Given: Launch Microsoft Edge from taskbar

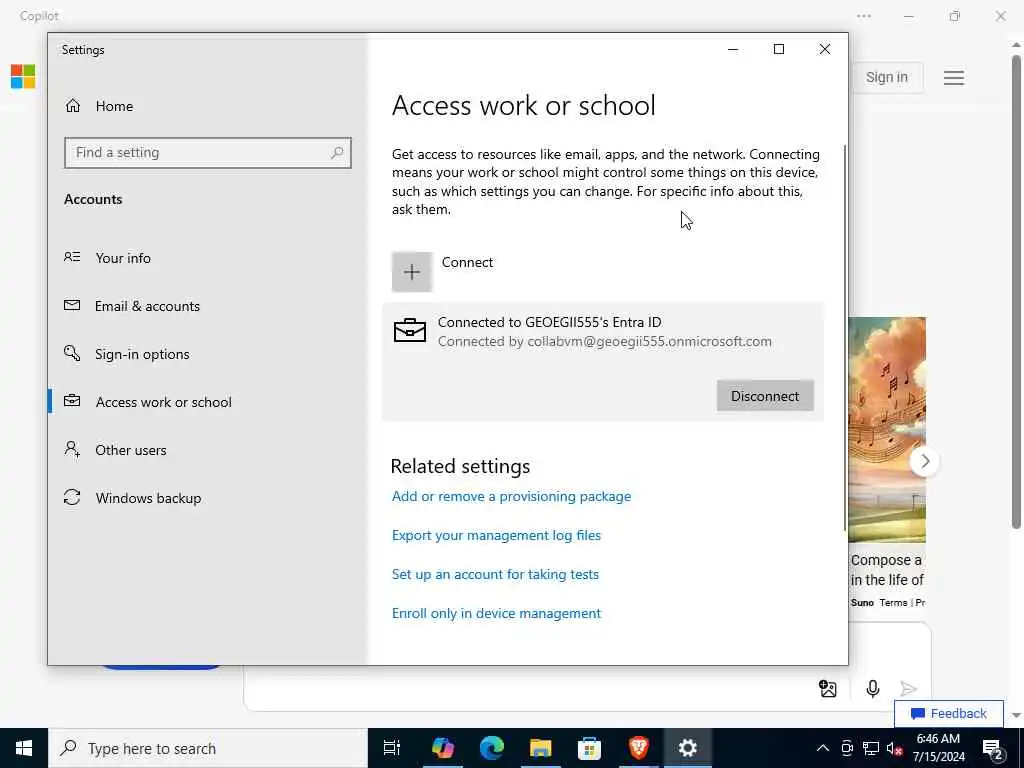Looking at the screenshot, I should click(492, 748).
